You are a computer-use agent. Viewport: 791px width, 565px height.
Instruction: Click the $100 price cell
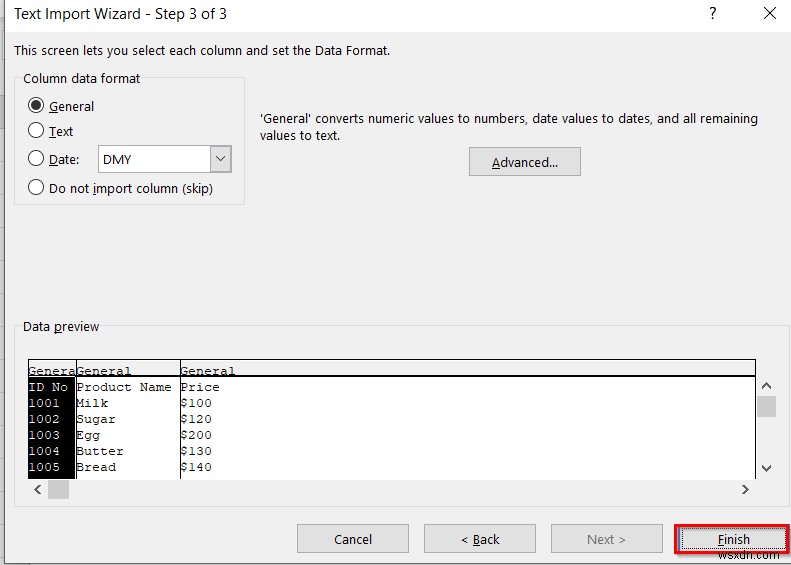[x=196, y=403]
